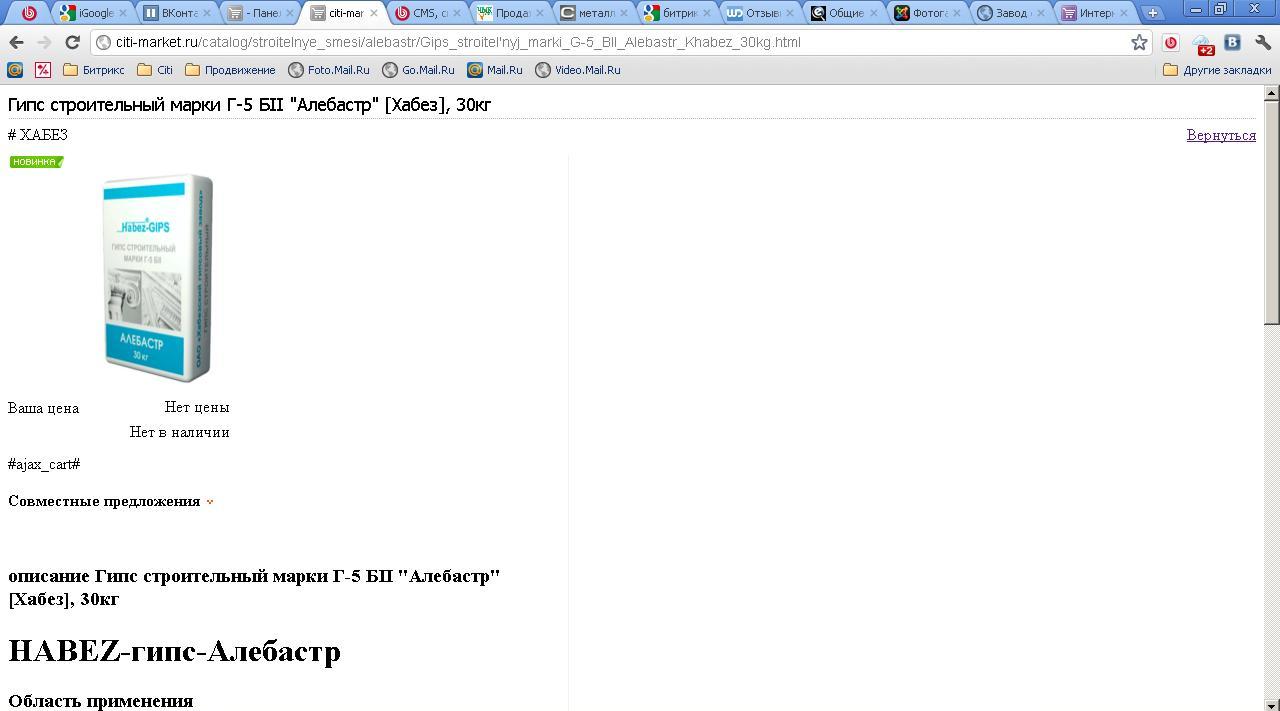Close the CMS tab
Viewport: 1280px width, 711px height.
[x=457, y=13]
